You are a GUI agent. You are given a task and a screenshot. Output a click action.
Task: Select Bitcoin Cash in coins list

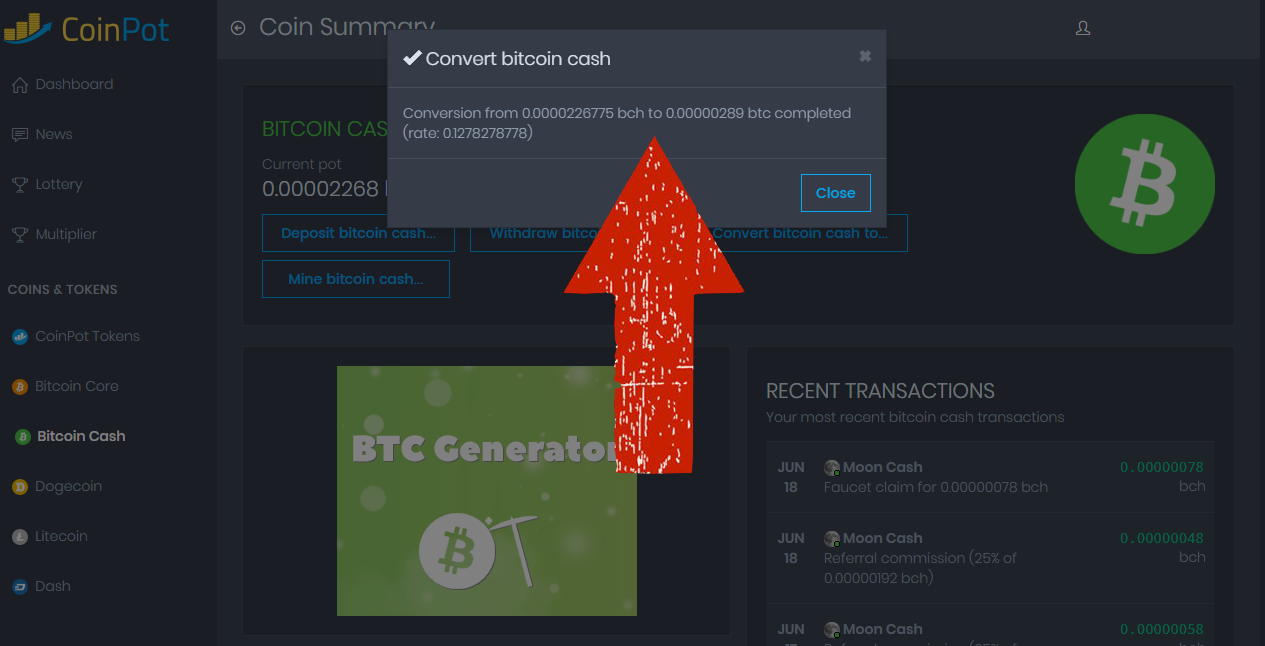[x=69, y=437]
